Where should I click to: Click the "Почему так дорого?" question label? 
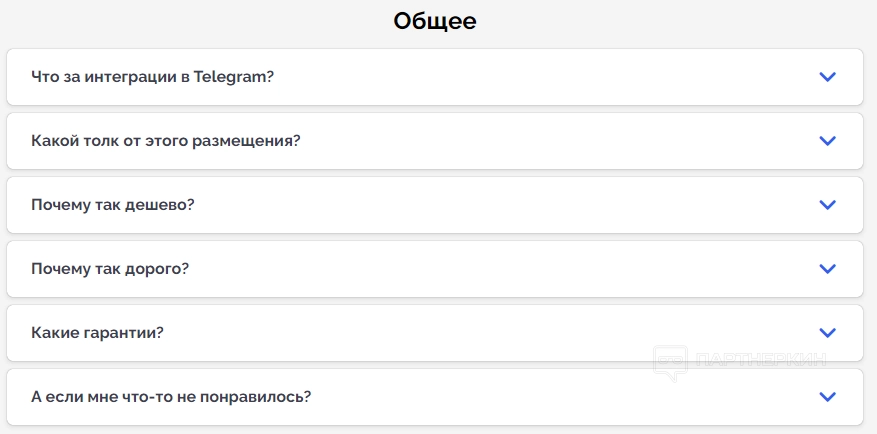[x=110, y=269]
